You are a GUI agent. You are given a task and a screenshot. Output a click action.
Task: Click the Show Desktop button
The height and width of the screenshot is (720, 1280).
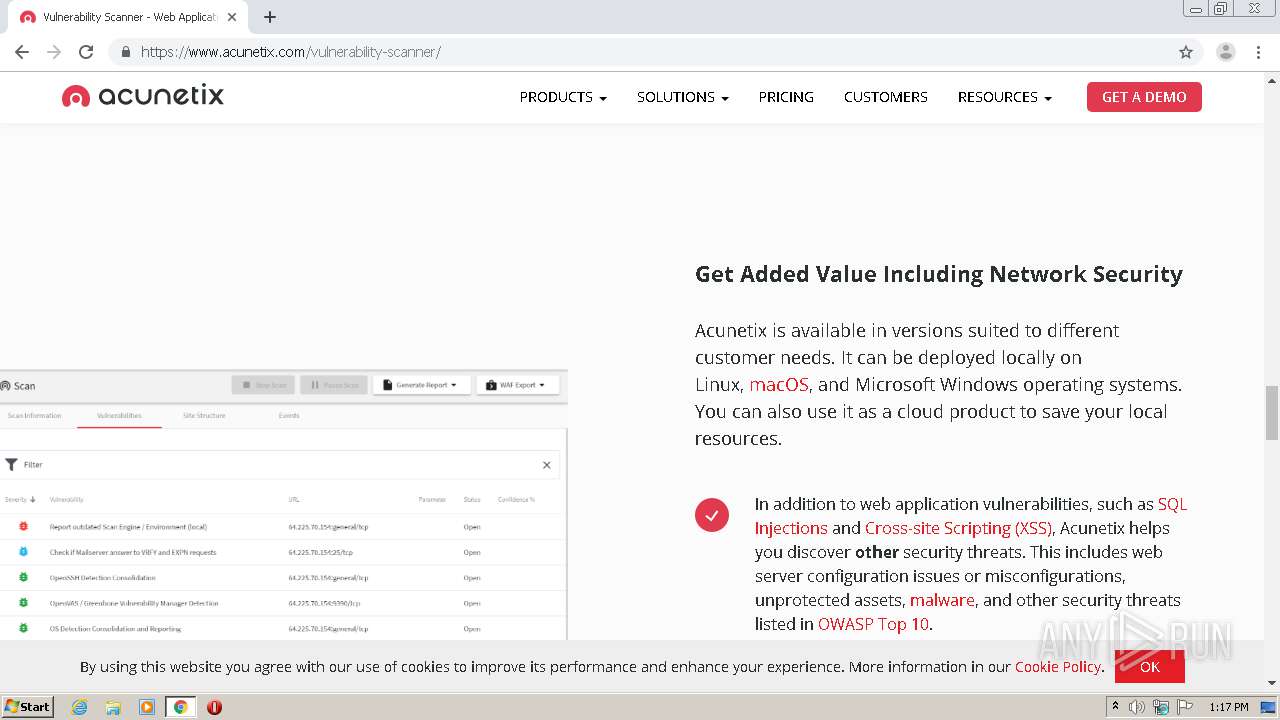(x=1269, y=707)
